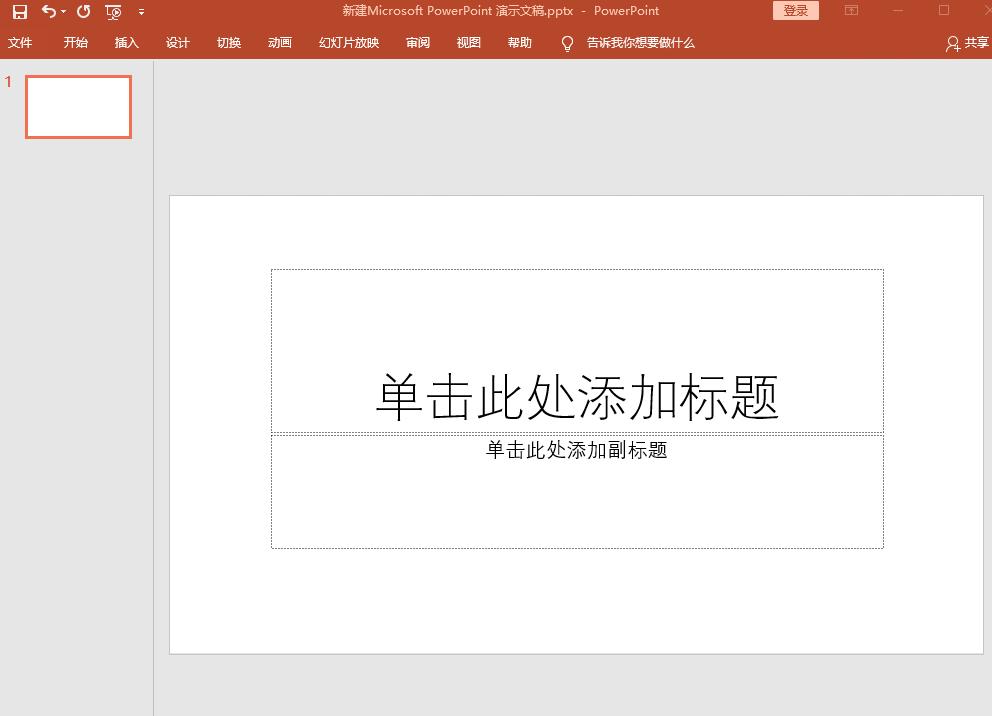Open the 幻灯片放映 tab
Viewport: 992px width, 716px height.
point(348,43)
